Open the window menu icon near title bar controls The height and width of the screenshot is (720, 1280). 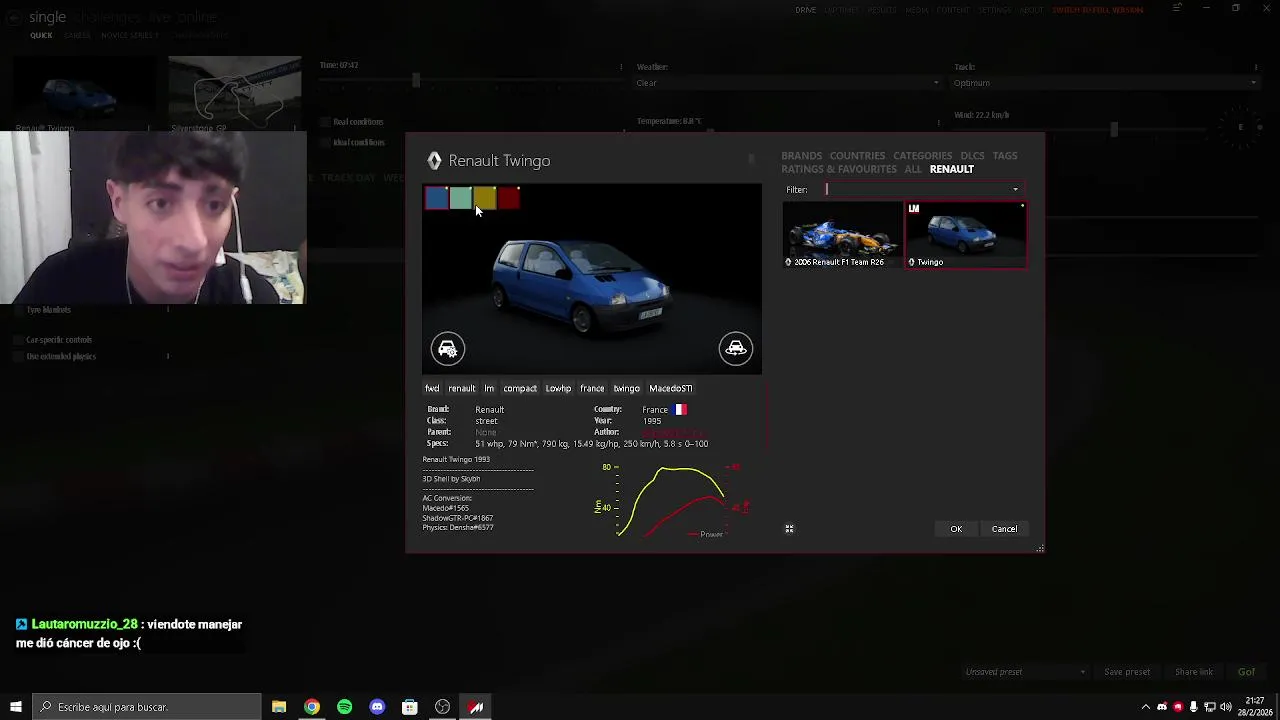[1177, 8]
